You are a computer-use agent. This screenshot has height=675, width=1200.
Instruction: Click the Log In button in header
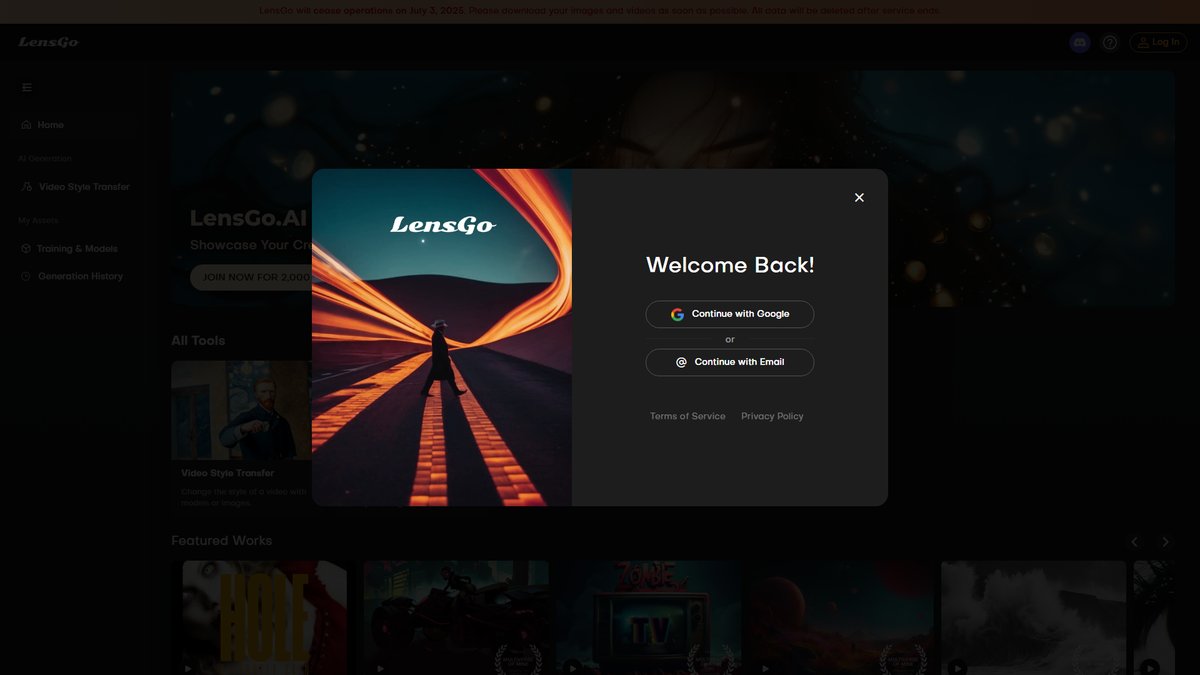1158,42
